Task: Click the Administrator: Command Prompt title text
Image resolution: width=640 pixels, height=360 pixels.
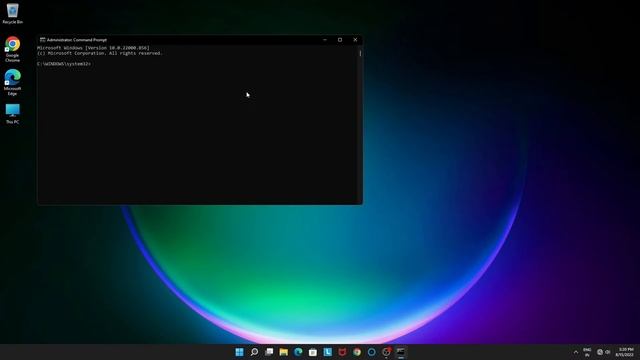Action: click(77, 40)
